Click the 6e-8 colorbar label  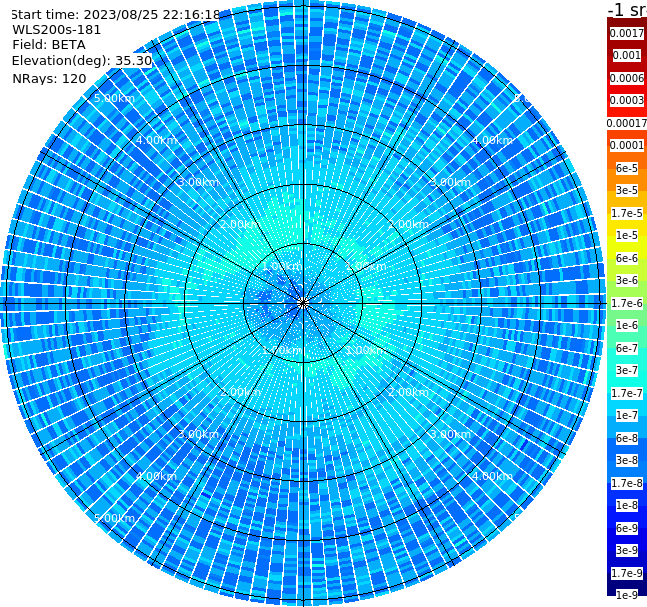[627, 438]
